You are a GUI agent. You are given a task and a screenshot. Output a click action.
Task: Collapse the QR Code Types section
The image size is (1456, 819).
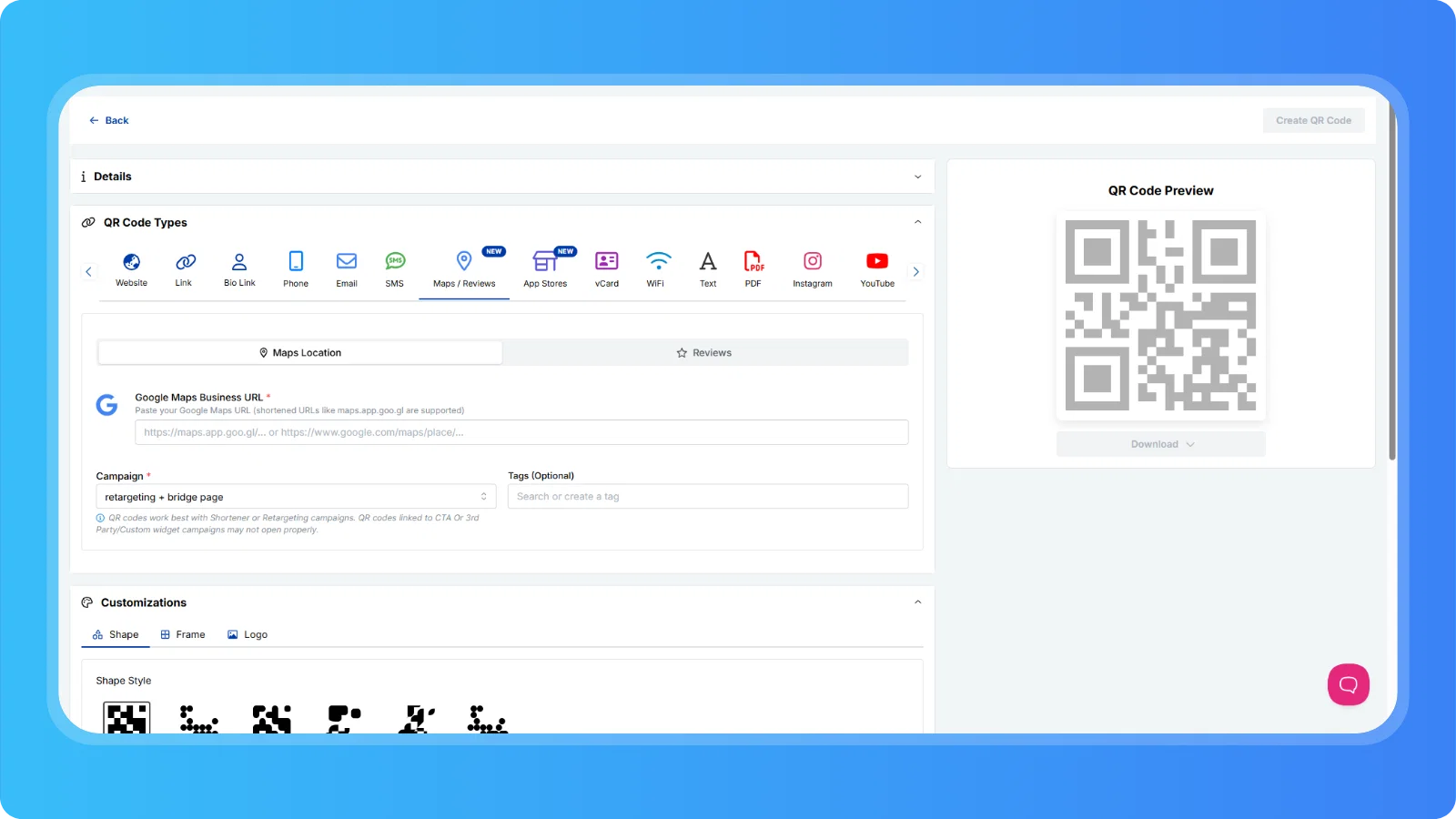tap(917, 222)
